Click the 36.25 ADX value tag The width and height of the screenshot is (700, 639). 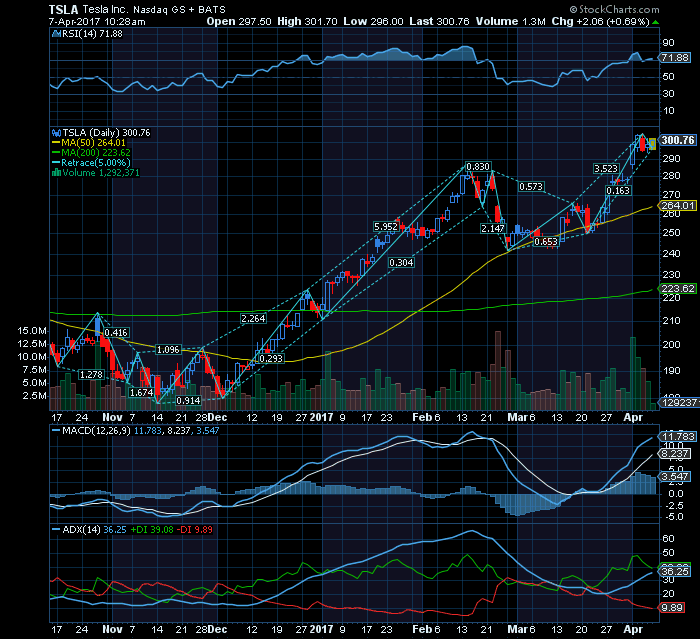[x=675, y=572]
